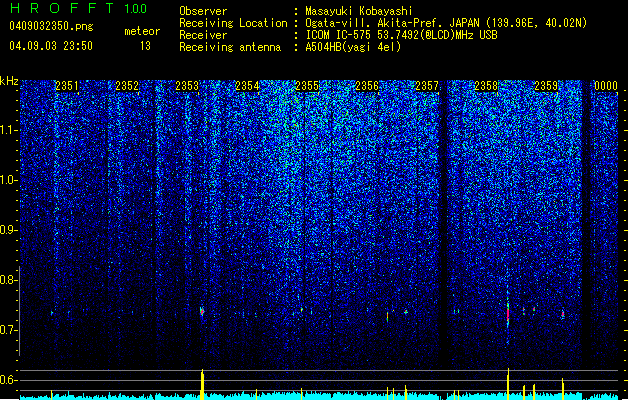This screenshot has height=400, width=629.
Task: Click the 2358 time marker
Action: pos(486,86)
